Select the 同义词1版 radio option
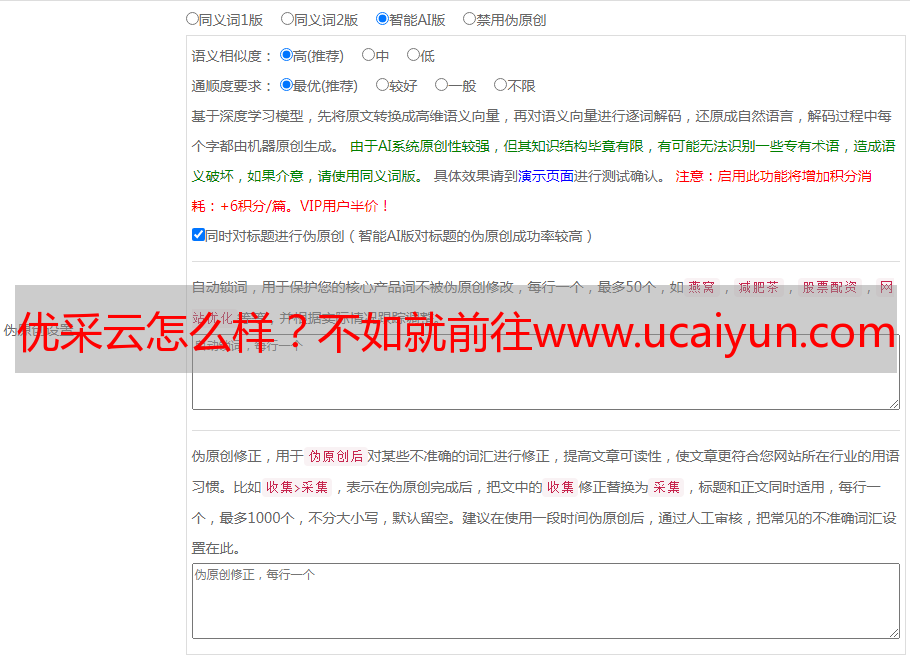 click(192, 19)
